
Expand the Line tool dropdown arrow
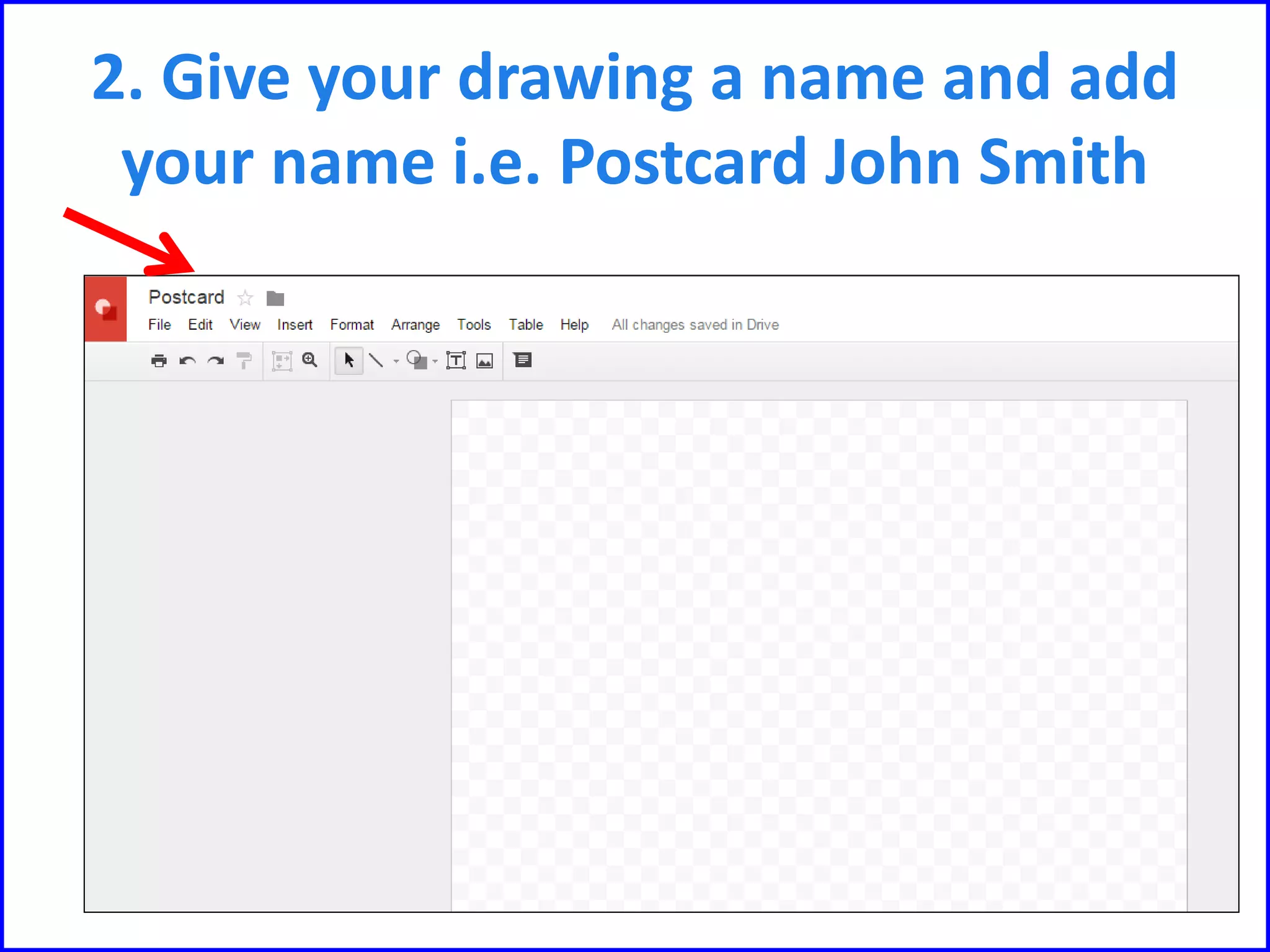396,361
